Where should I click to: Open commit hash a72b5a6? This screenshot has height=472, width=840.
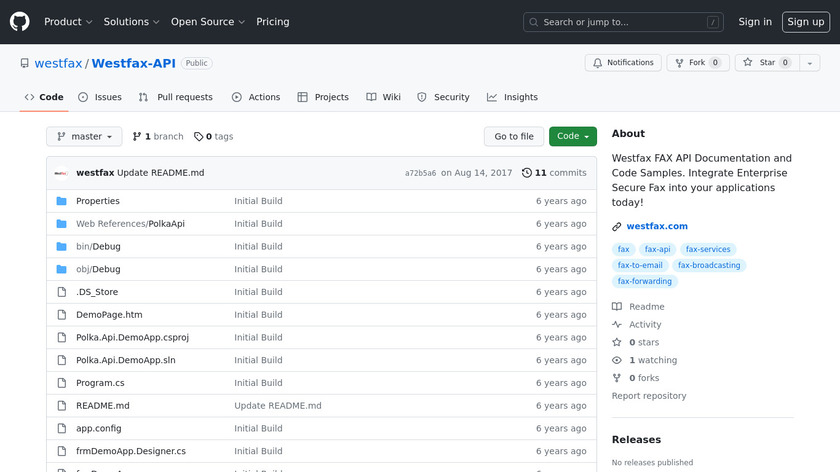coord(421,173)
